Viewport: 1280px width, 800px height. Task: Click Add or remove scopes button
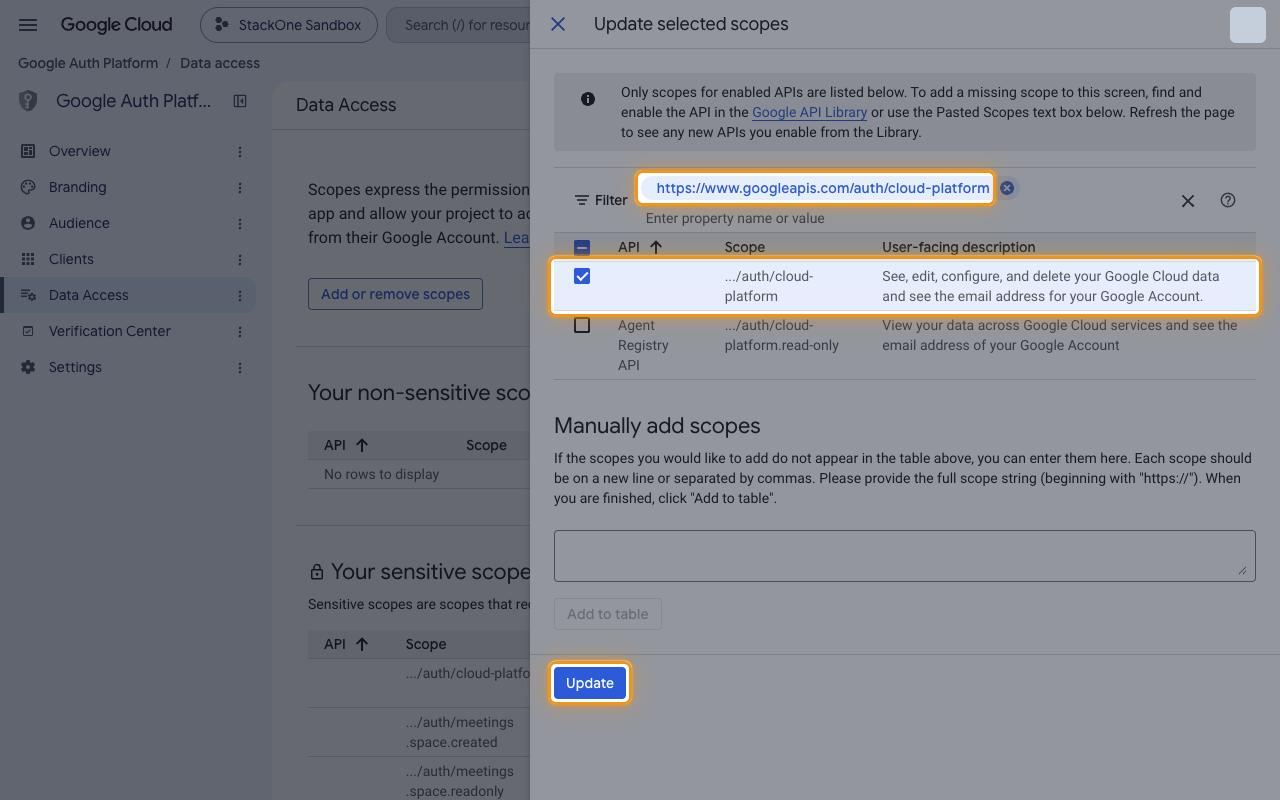[395, 294]
